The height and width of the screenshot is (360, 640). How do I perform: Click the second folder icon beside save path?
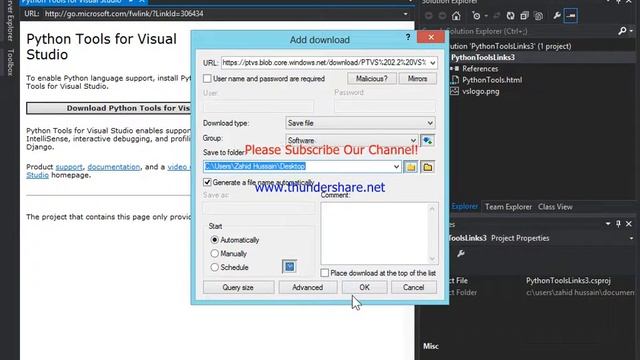(427, 167)
